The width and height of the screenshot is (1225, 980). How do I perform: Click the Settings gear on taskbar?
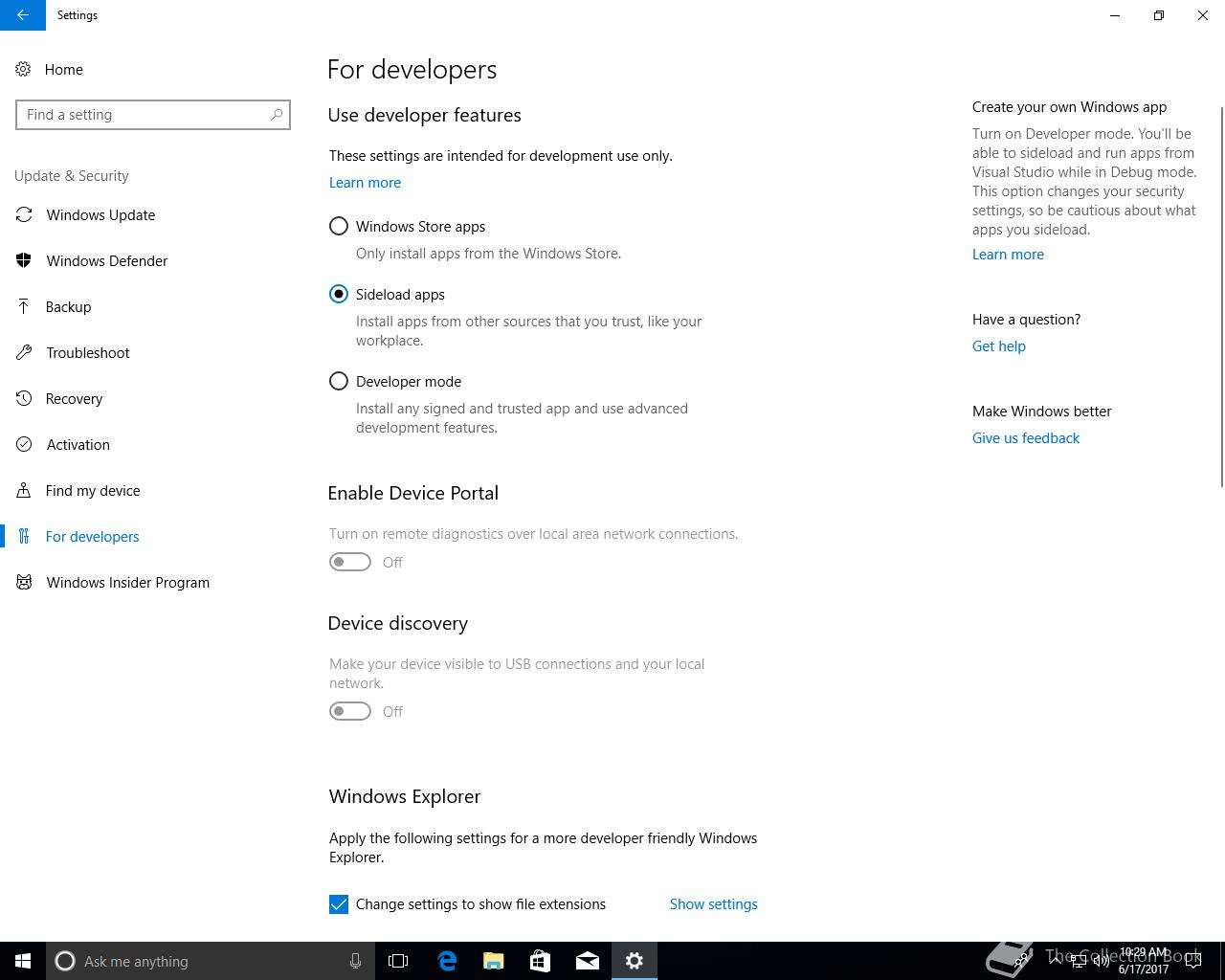[x=635, y=961]
